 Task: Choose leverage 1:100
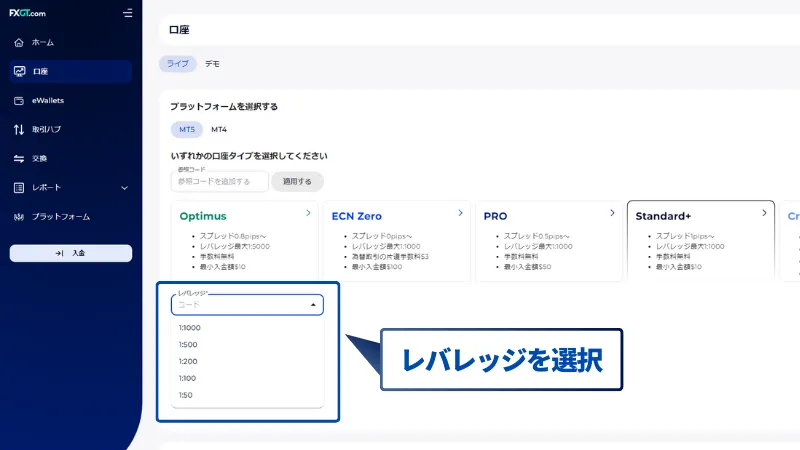click(247, 379)
